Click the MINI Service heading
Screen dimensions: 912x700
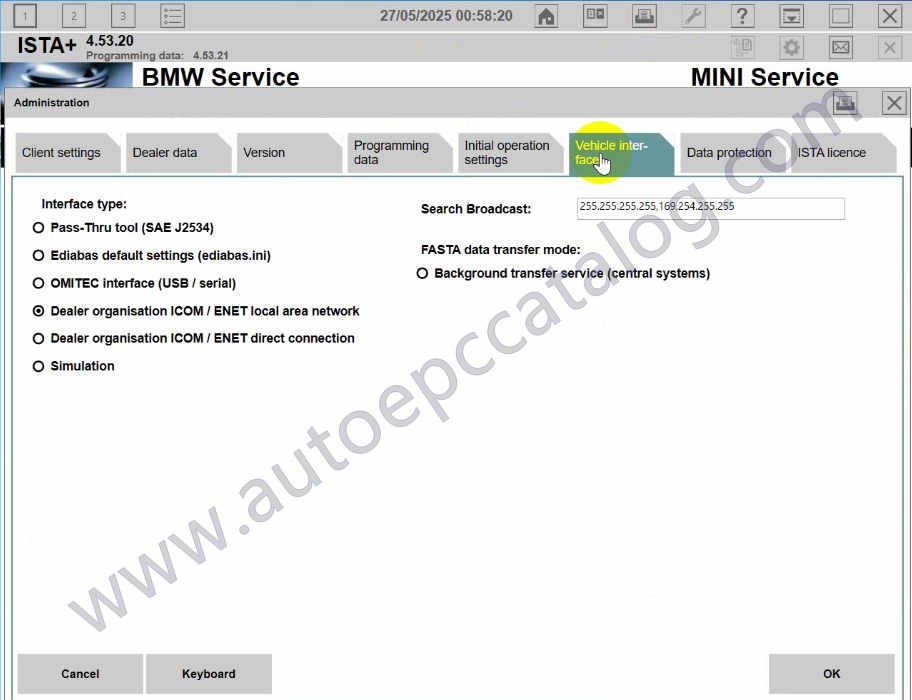click(764, 77)
